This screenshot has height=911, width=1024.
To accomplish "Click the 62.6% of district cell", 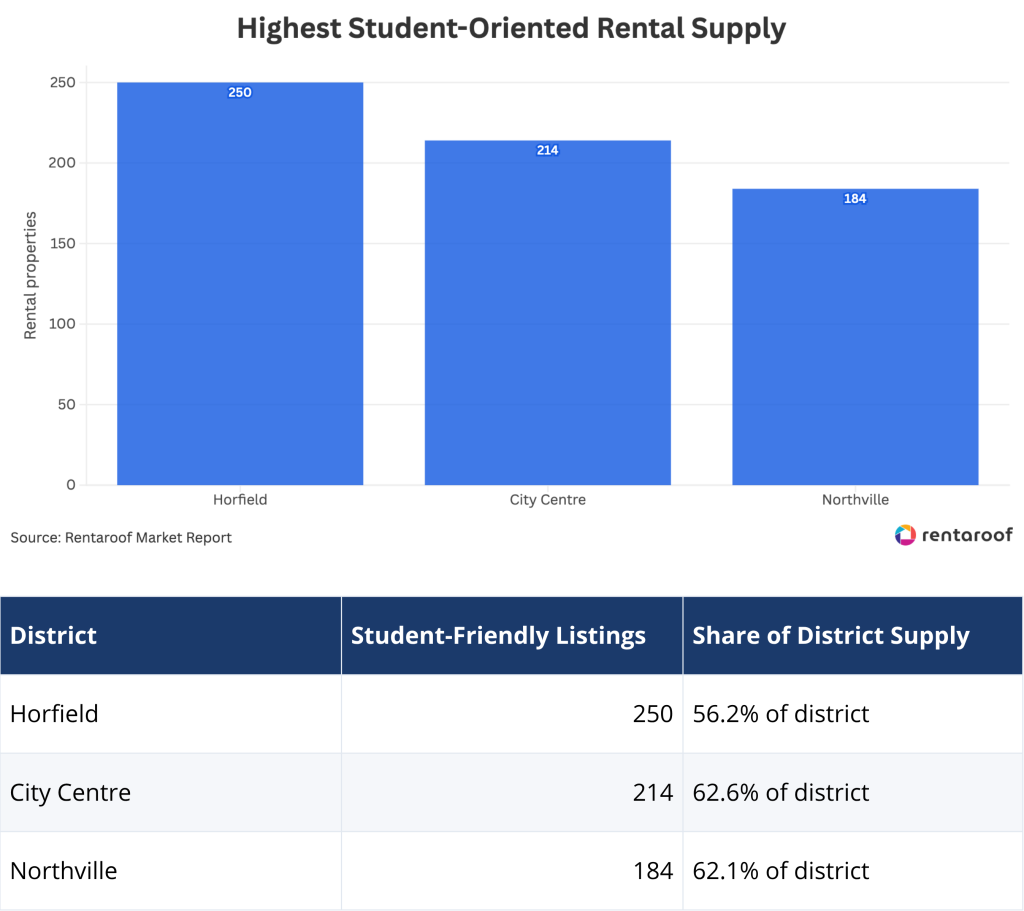I will click(853, 792).
